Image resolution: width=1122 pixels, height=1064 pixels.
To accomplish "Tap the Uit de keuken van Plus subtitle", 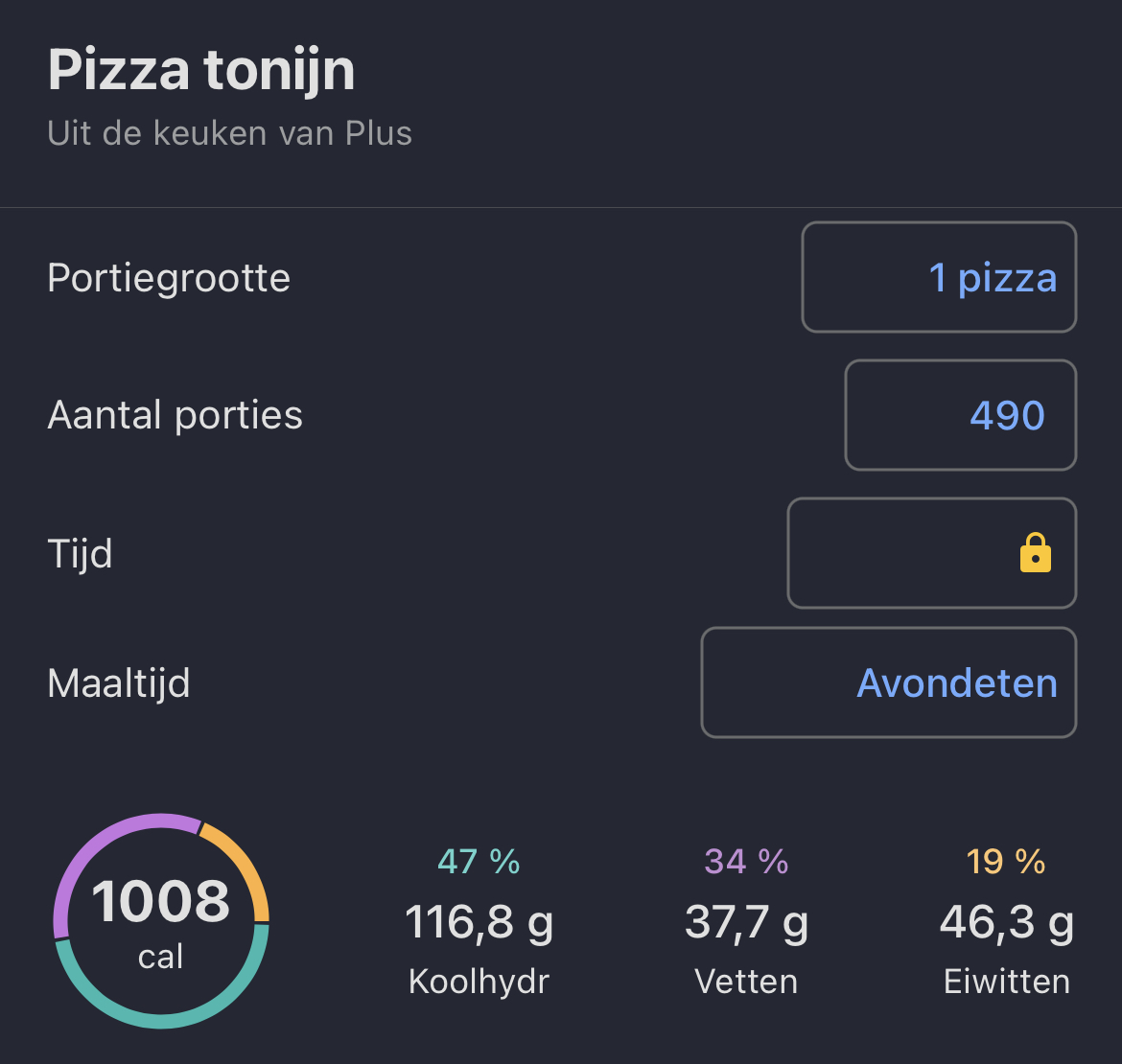I will point(229,133).
